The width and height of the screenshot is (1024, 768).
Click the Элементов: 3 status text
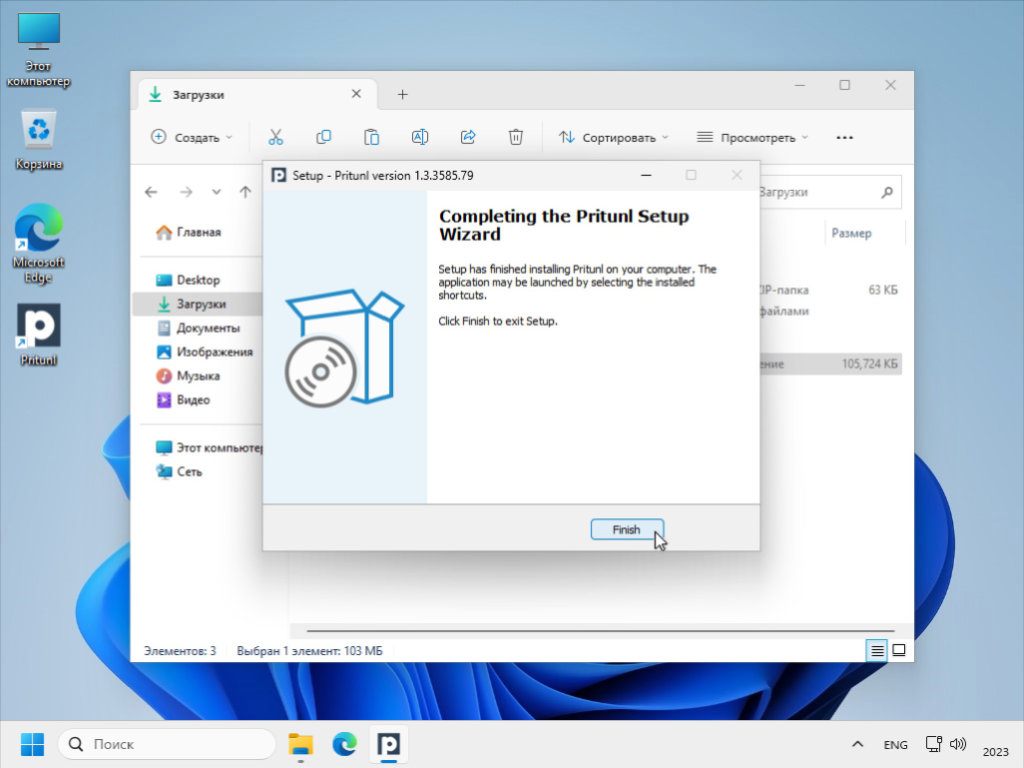[x=180, y=651]
